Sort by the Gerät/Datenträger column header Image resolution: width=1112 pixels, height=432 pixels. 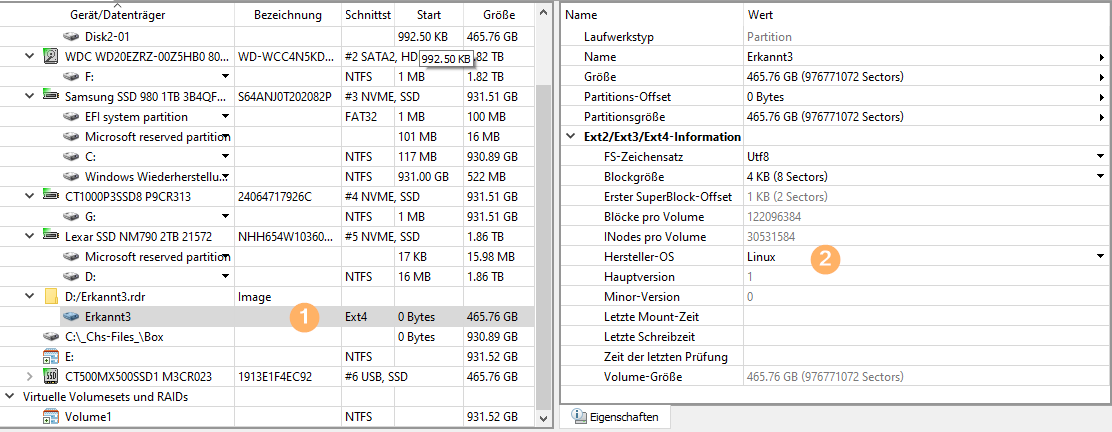118,16
